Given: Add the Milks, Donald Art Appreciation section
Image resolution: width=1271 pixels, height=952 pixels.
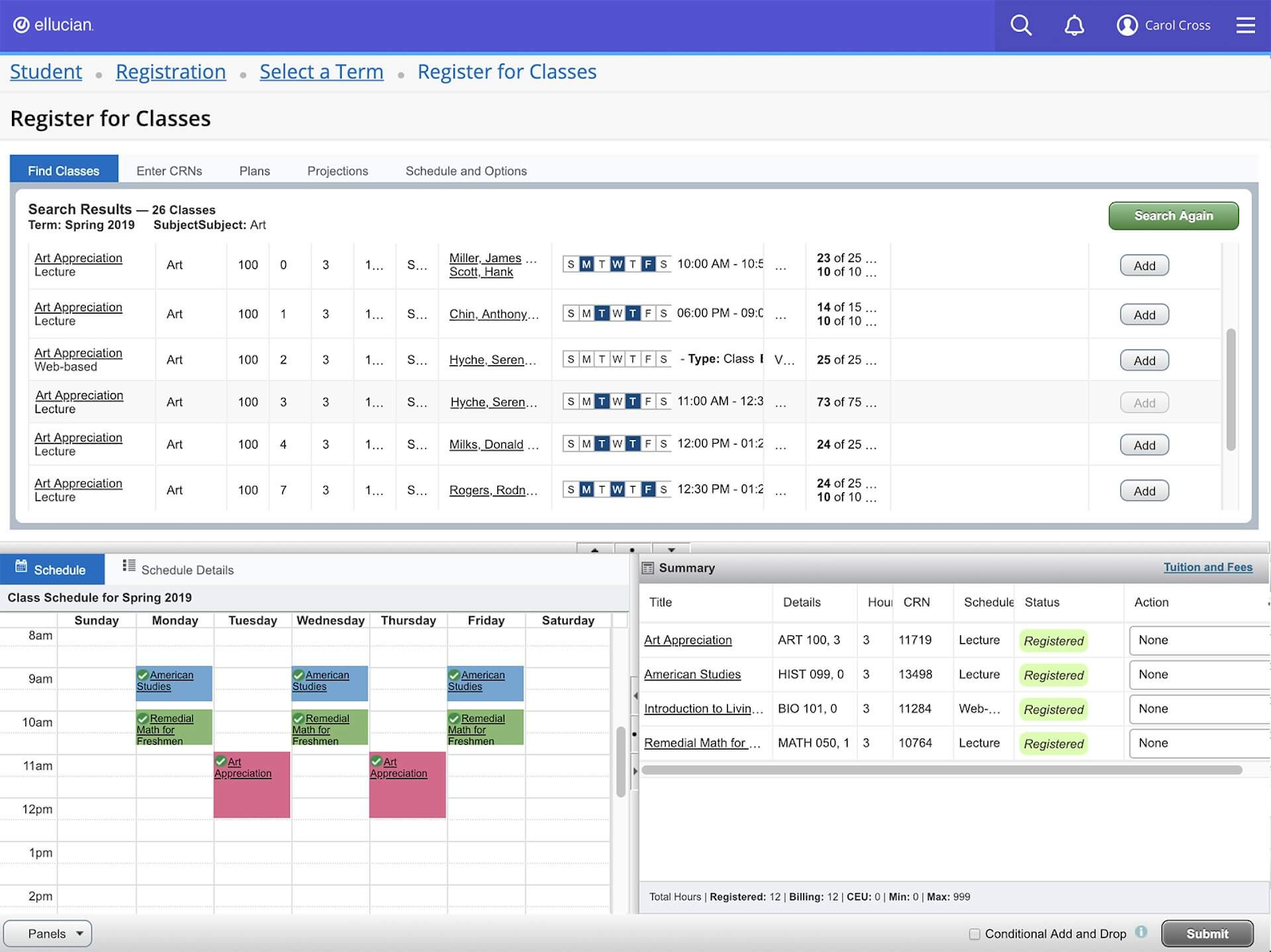Looking at the screenshot, I should click(x=1144, y=445).
